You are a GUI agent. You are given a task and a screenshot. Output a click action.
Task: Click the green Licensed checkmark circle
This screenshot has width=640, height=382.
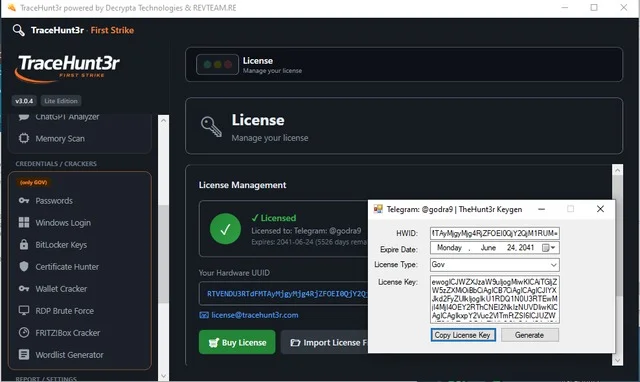(x=225, y=229)
